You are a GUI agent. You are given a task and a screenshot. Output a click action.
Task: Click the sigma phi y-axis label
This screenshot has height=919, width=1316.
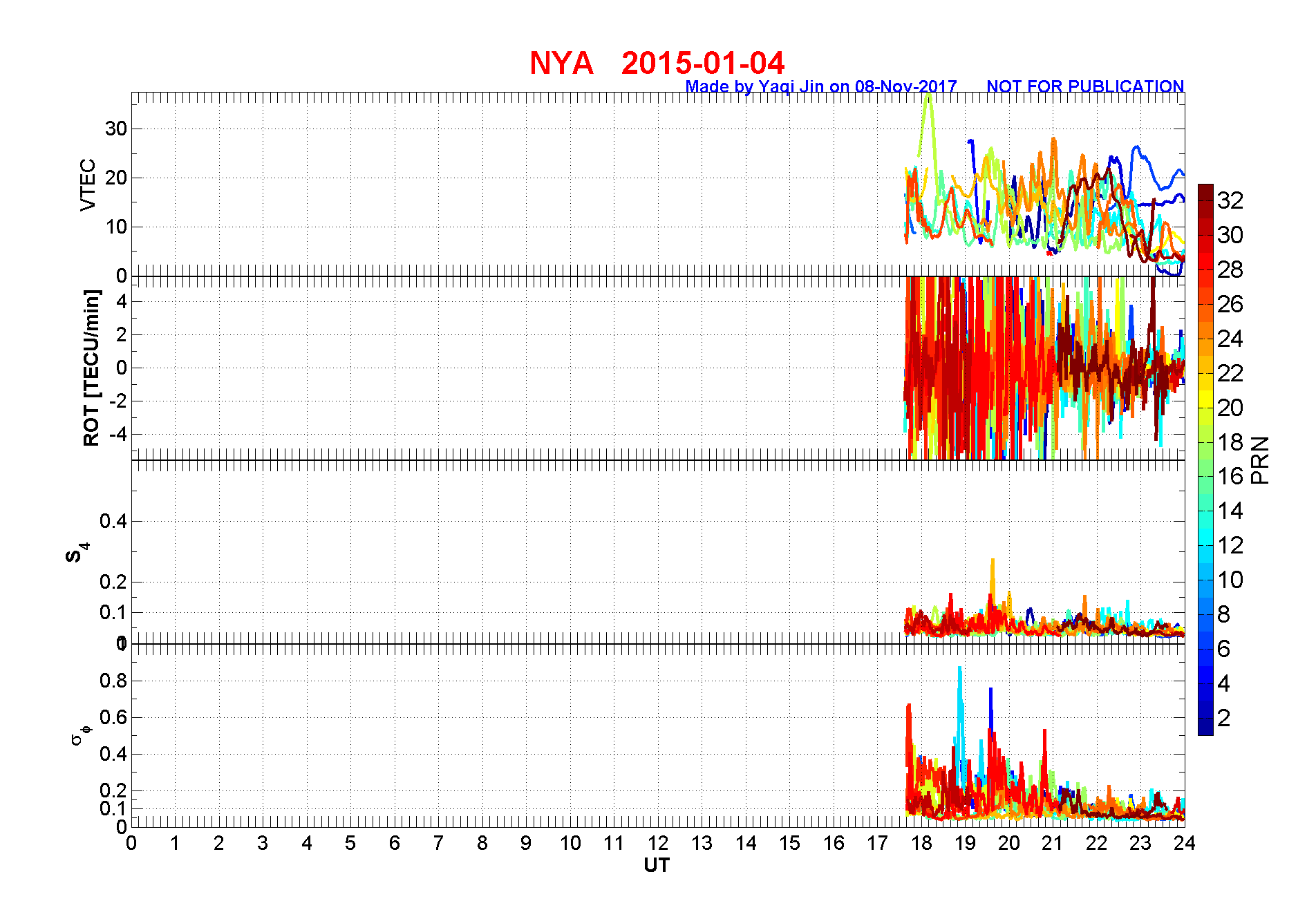click(x=80, y=735)
